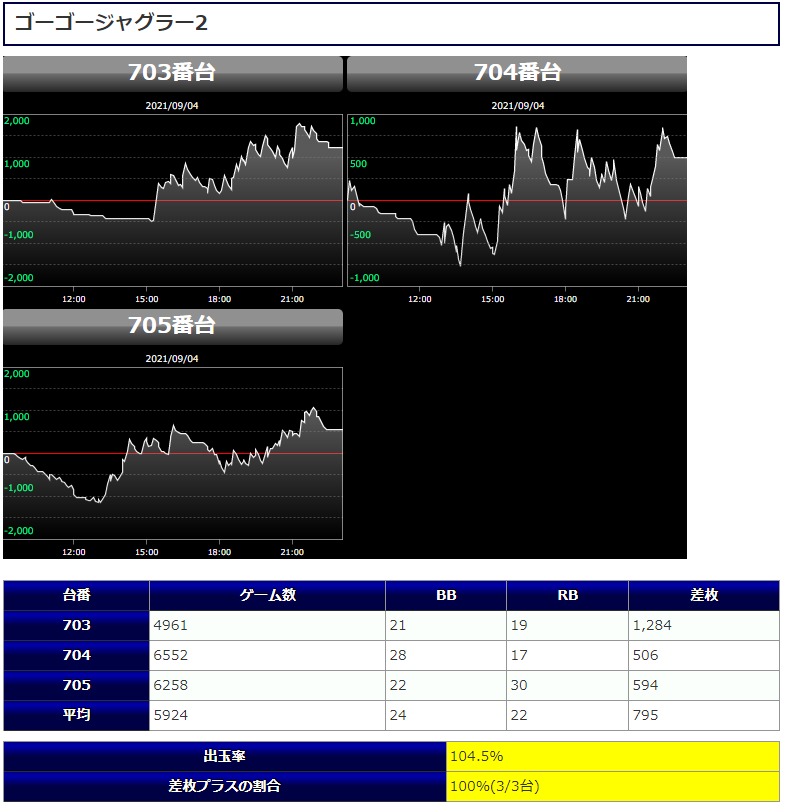Click RB value 17 in row 704
The image size is (786, 811).
567,655
